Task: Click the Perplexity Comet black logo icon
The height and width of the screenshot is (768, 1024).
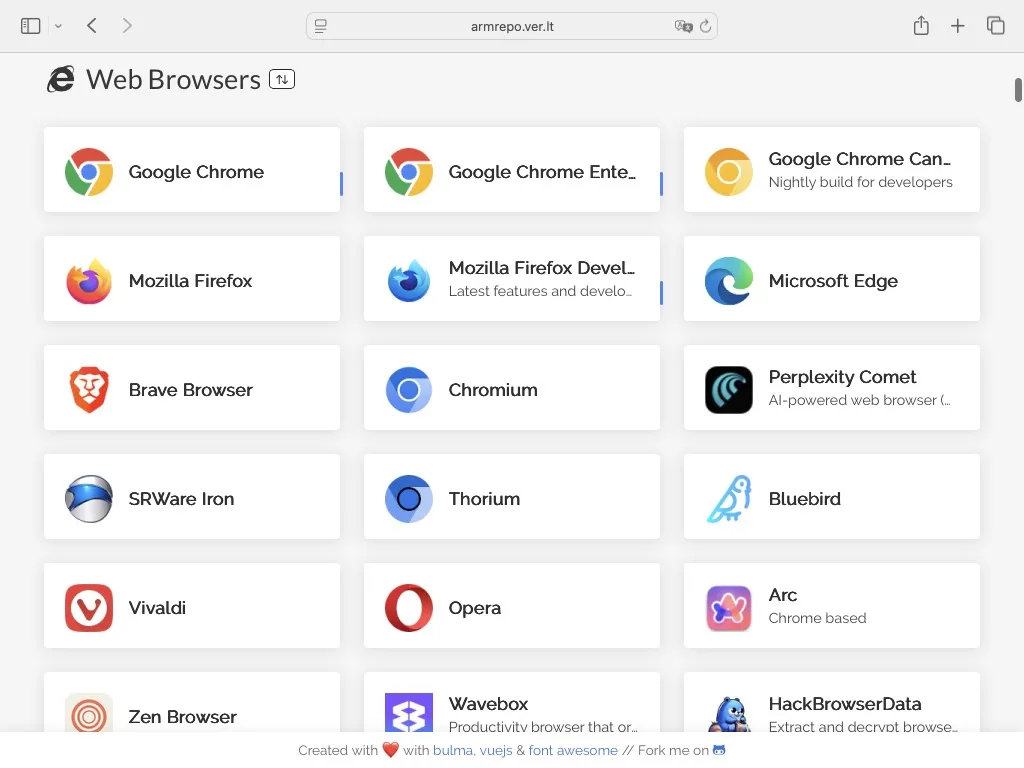Action: (x=729, y=390)
